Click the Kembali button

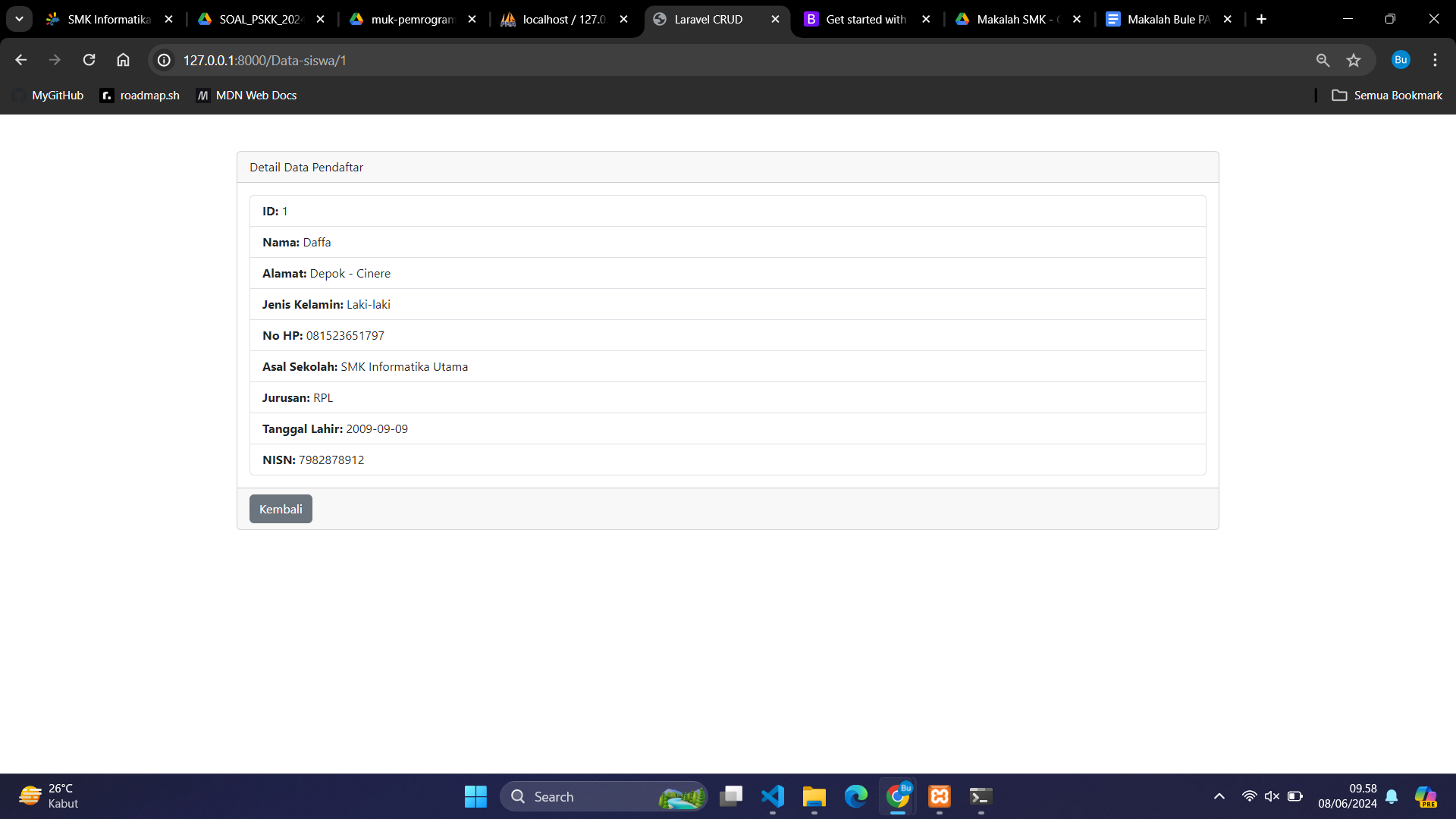[281, 509]
